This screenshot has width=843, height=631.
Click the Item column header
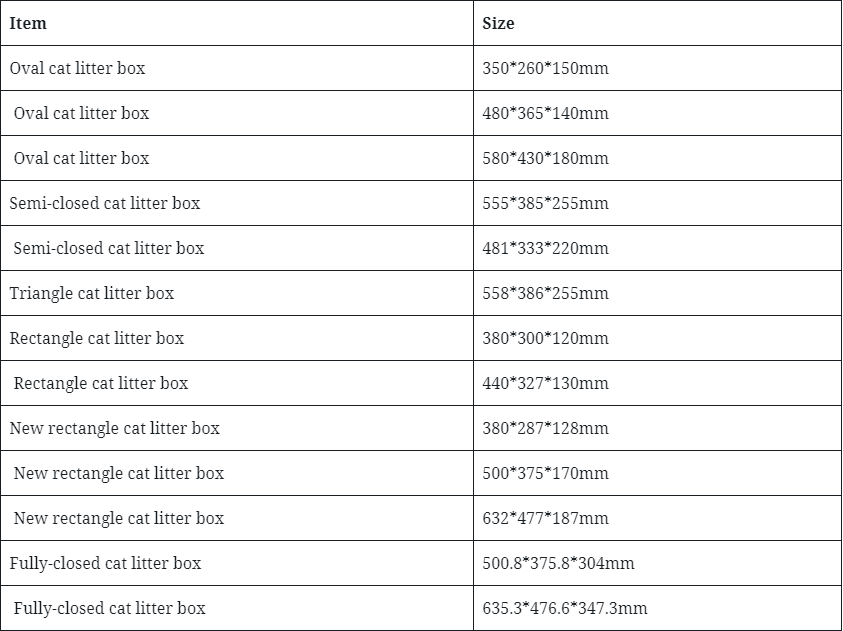28,23
